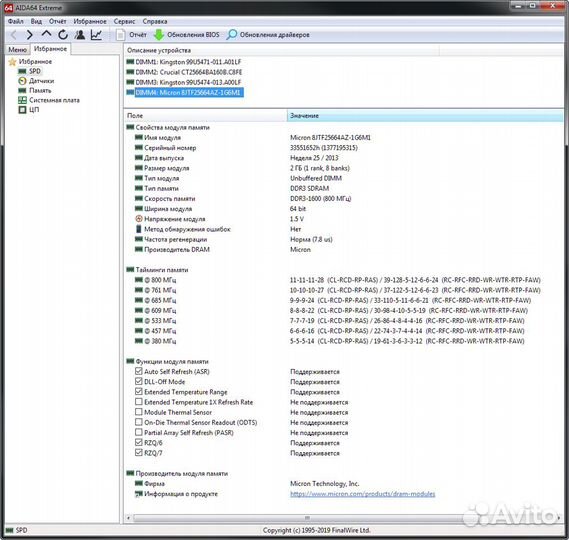Open the graph chart toolbar icon
Screen dimensions: 569x540
click(x=96, y=35)
